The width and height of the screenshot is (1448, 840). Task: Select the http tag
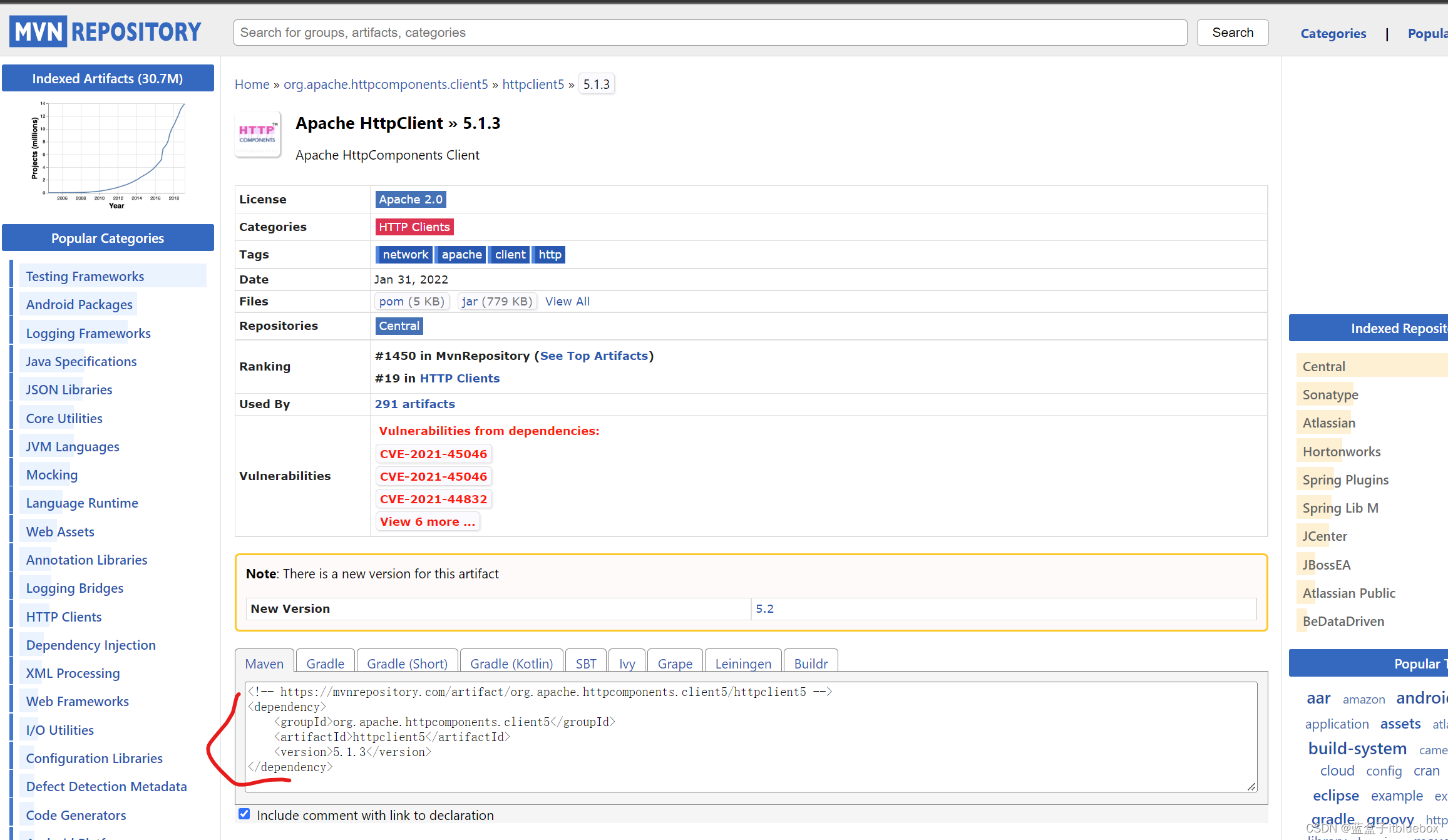click(x=550, y=254)
